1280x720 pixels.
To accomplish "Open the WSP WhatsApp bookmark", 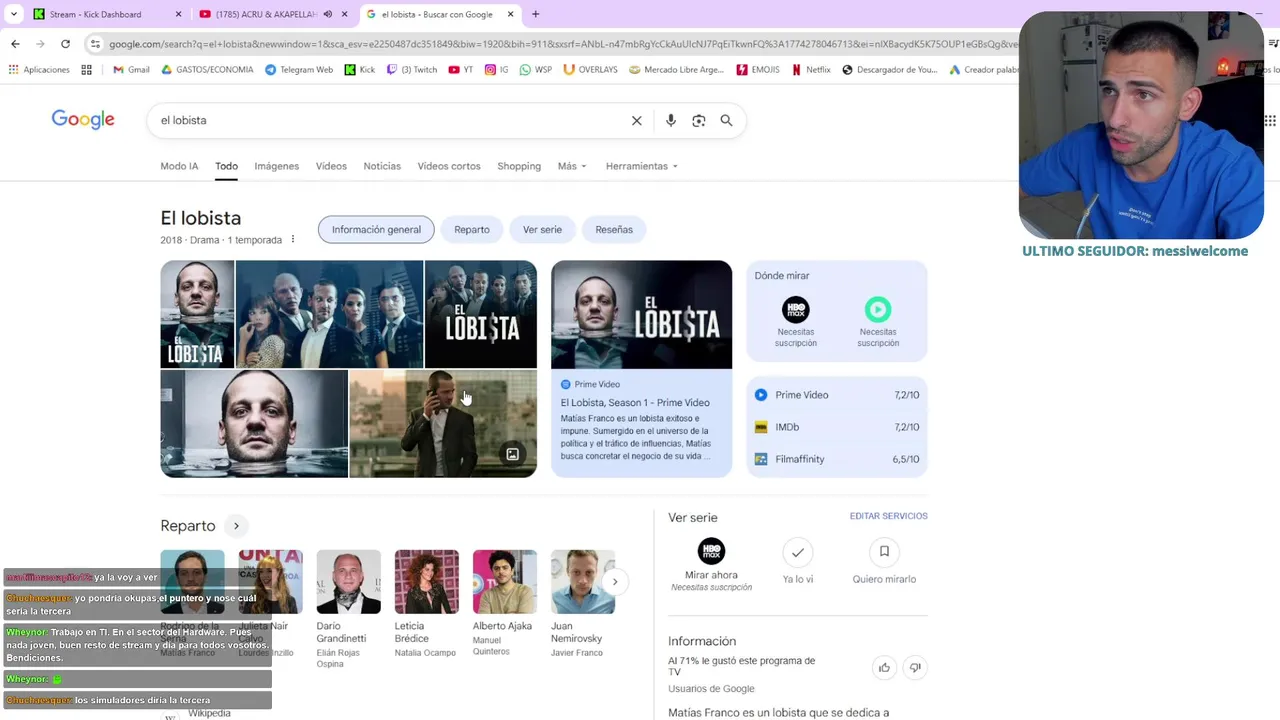I will click(x=536, y=70).
